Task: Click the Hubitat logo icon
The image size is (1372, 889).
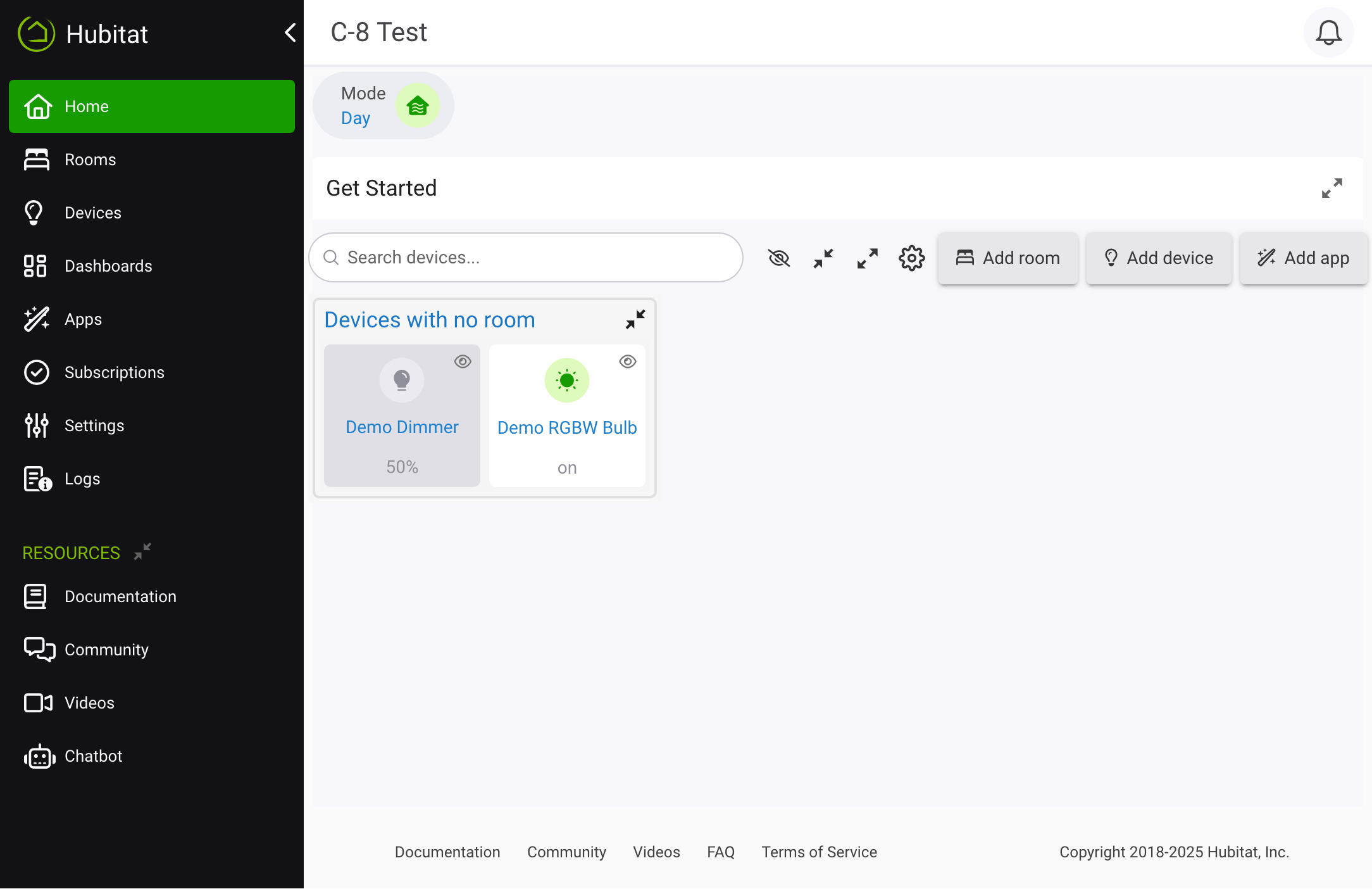Action: click(37, 34)
